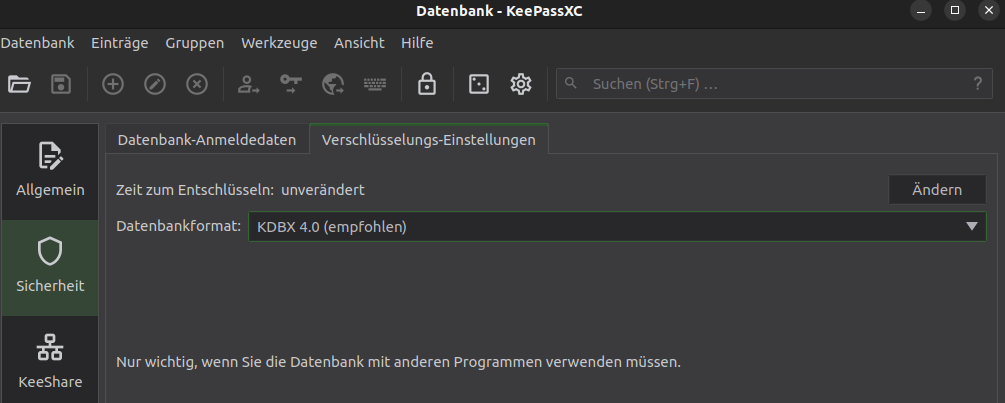Focus the Suchen search field
Viewport: 1005px width, 403px height.
coord(776,83)
